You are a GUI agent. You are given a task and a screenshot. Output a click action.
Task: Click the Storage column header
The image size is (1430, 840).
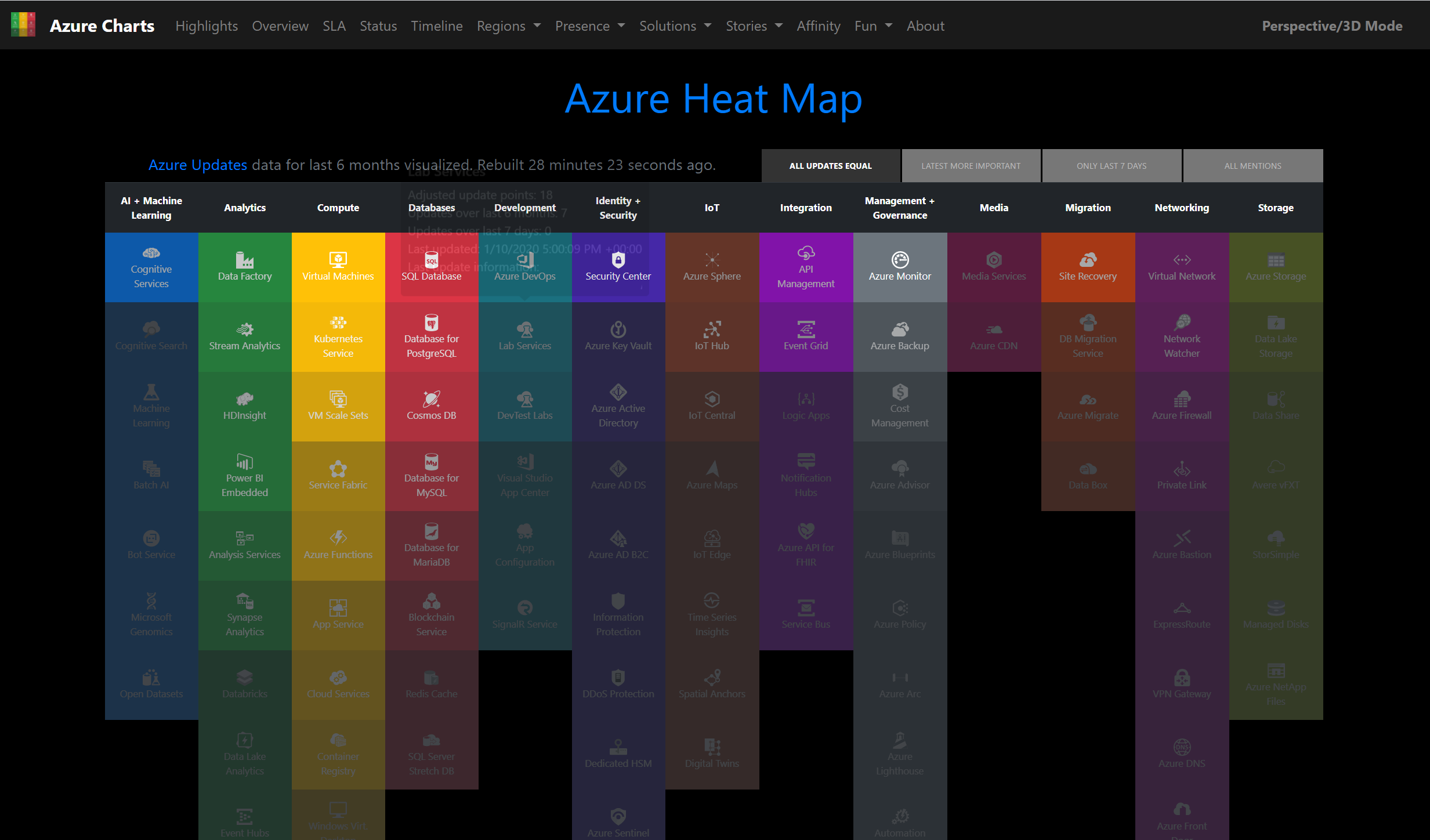point(1276,208)
